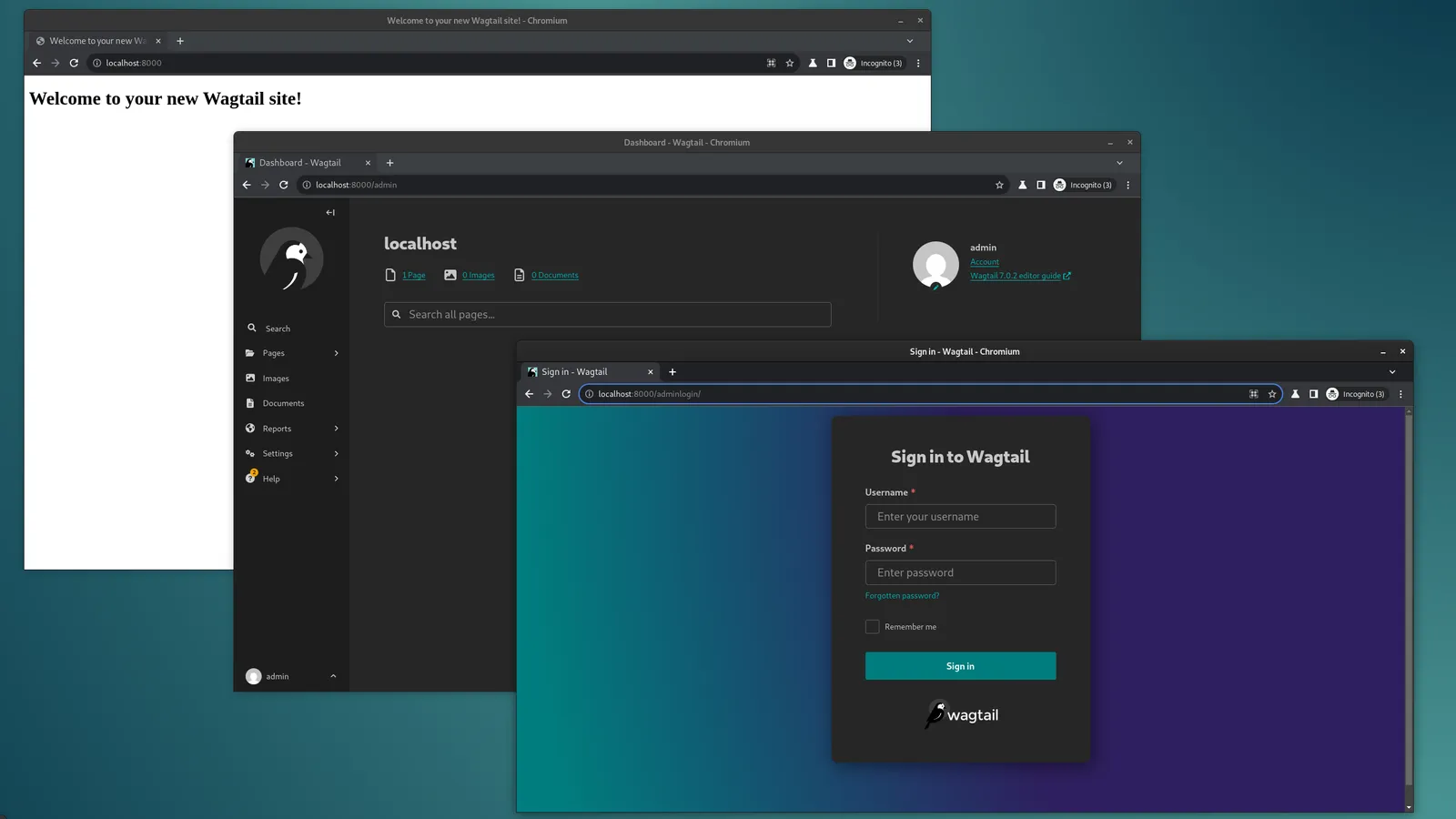Expand the Settings menu chevron in sidebar
Screen dimensions: 1456x819
pyautogui.click(x=336, y=453)
